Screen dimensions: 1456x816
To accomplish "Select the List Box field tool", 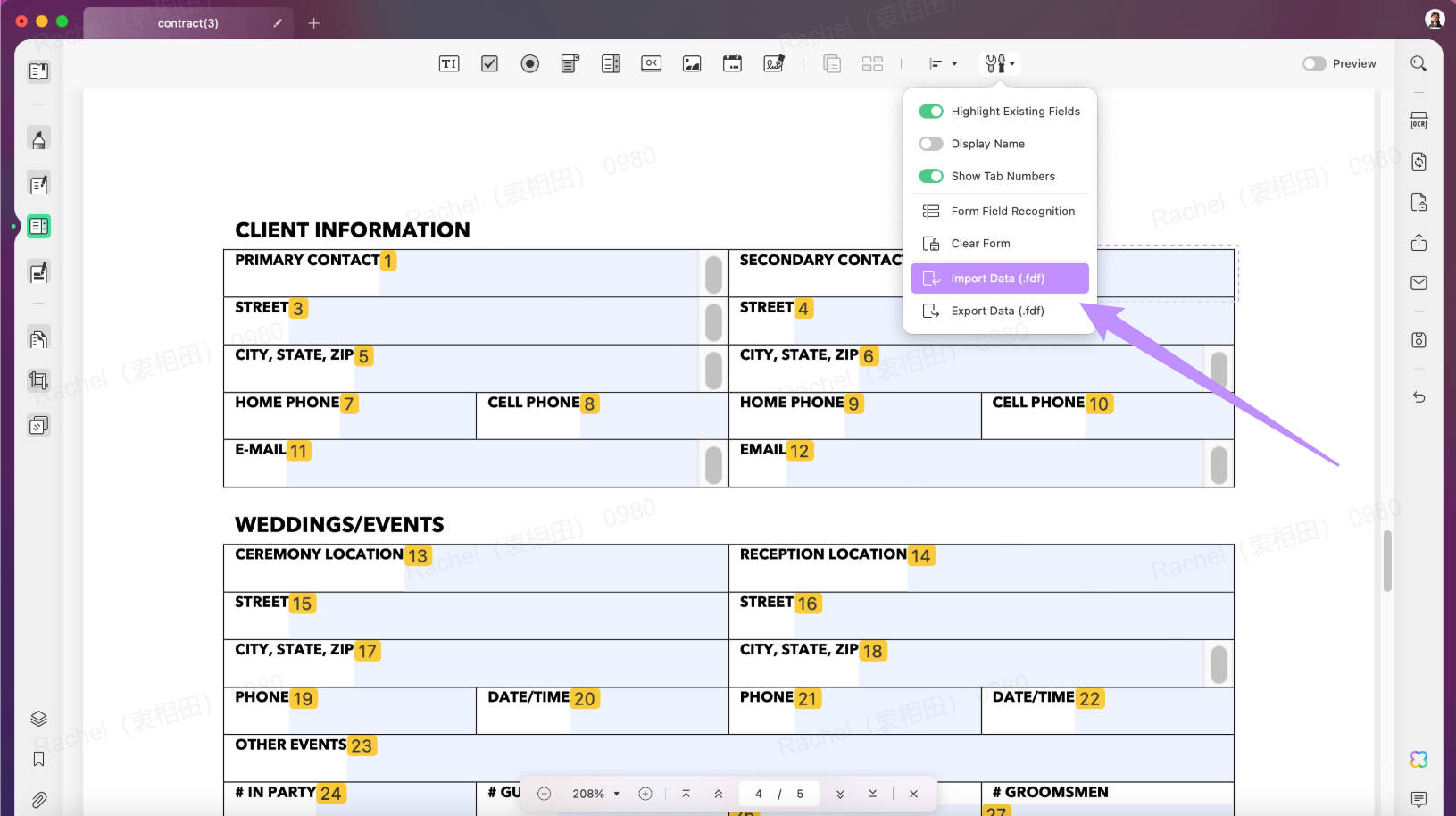I will (x=611, y=63).
